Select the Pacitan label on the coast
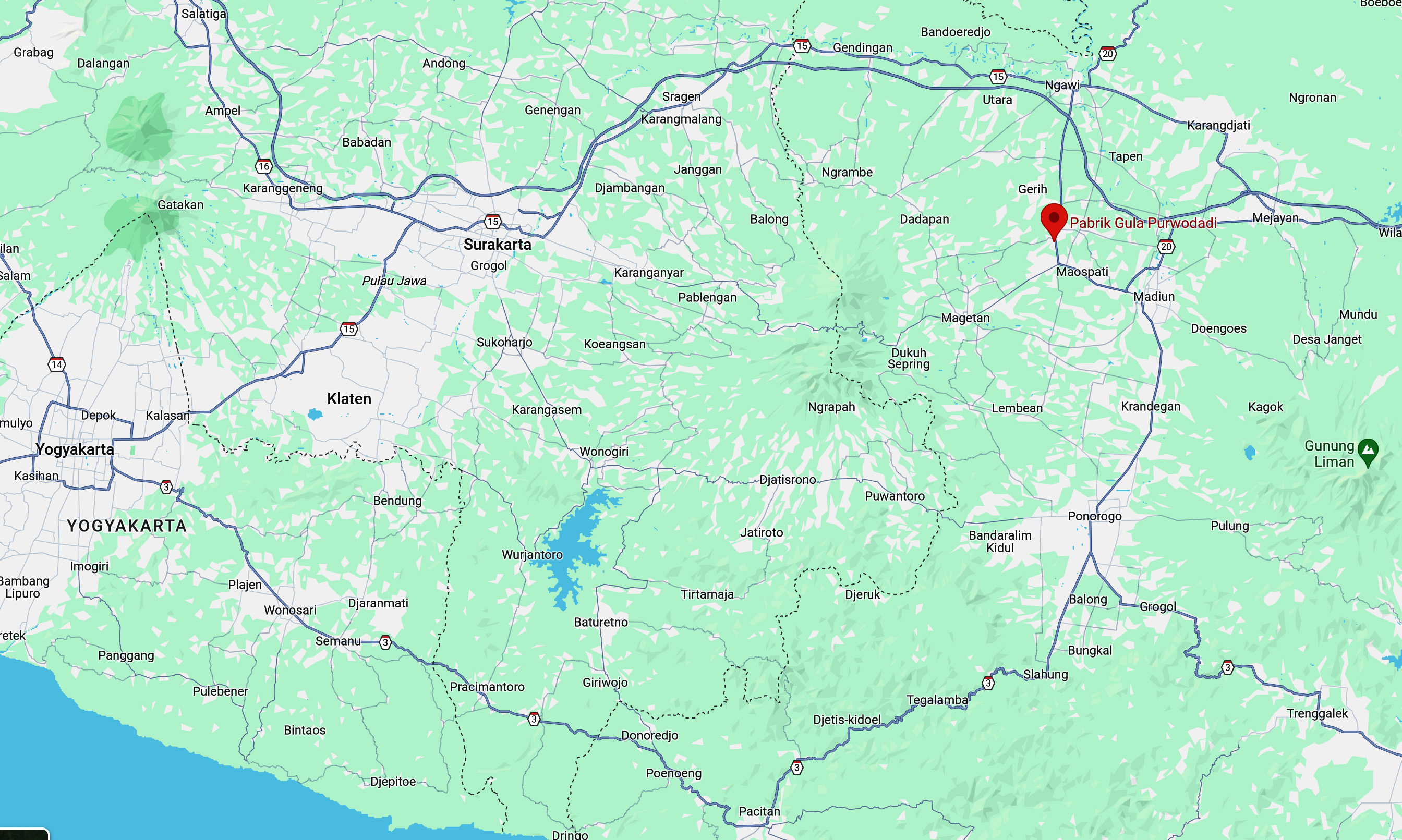Screen dimensions: 1402x840 (759, 812)
